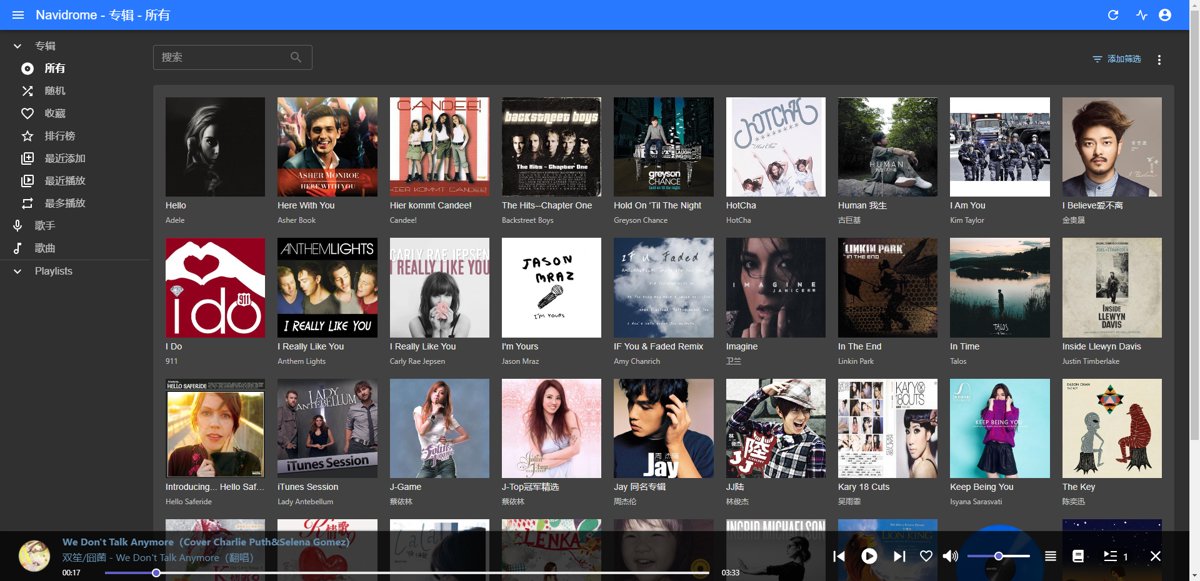This screenshot has width=1200, height=581.
Task: Click the artist name Talos
Action: 960,361
